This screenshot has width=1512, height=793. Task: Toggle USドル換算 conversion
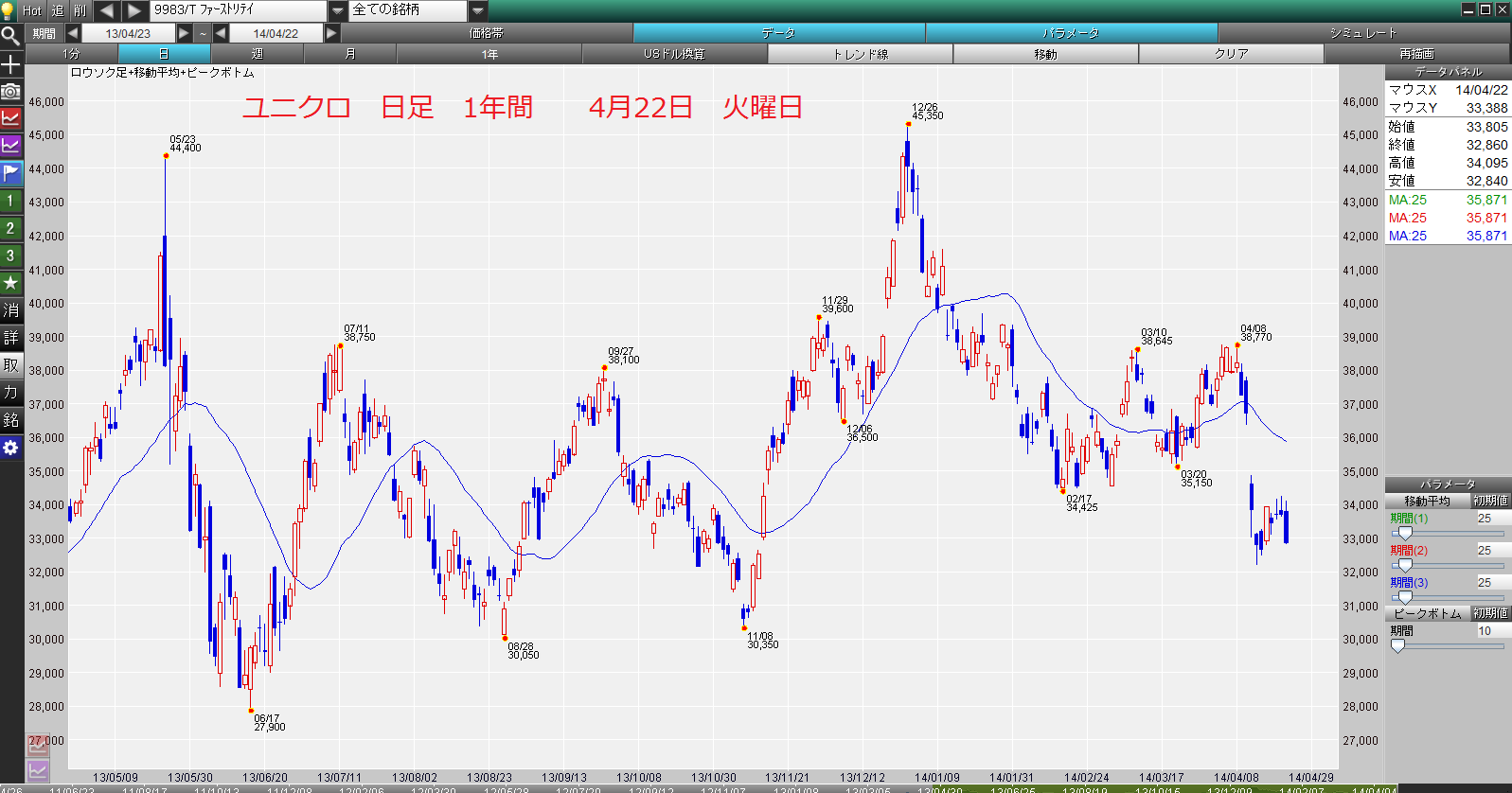(675, 54)
